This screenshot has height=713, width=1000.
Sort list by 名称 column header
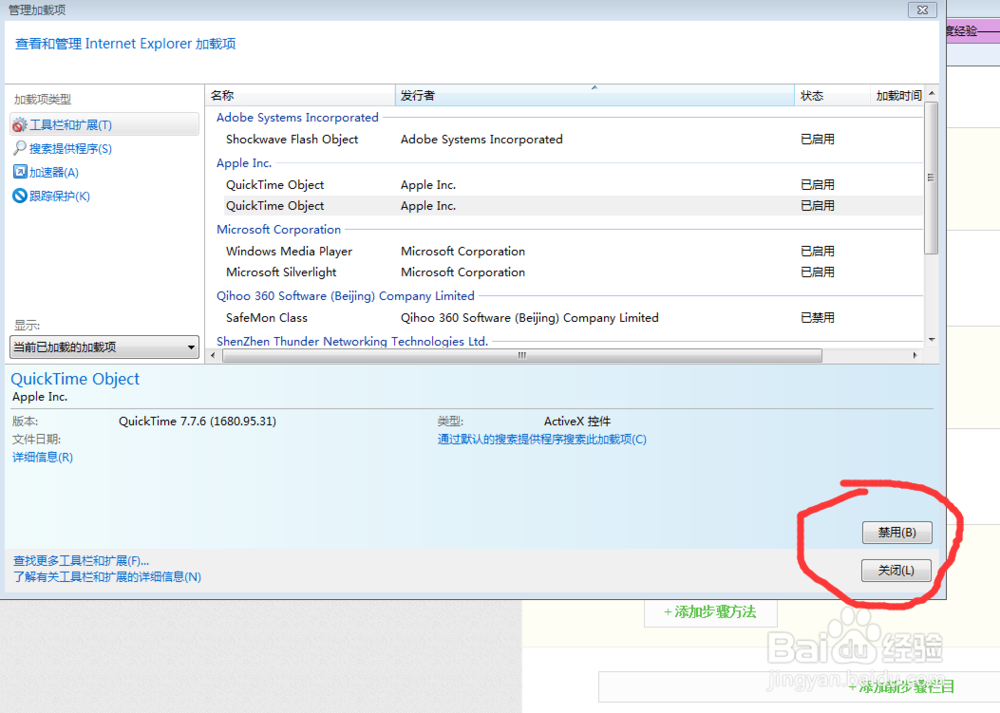(300, 96)
